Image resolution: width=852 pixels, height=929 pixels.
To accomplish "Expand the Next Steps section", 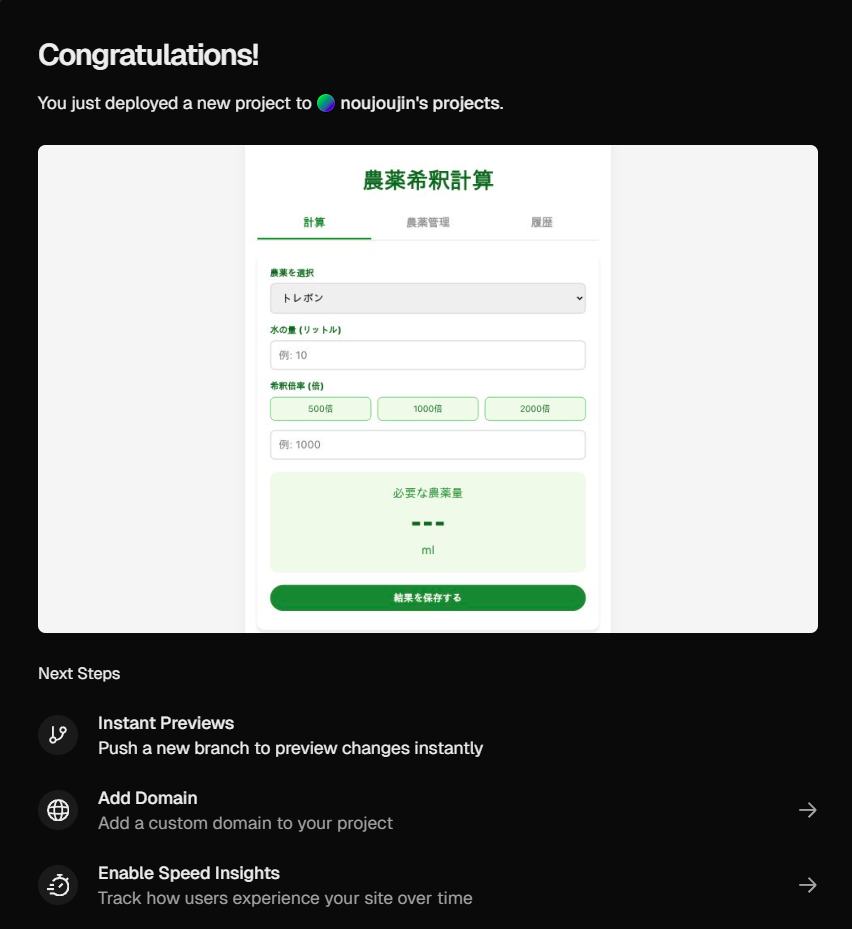I will (79, 673).
